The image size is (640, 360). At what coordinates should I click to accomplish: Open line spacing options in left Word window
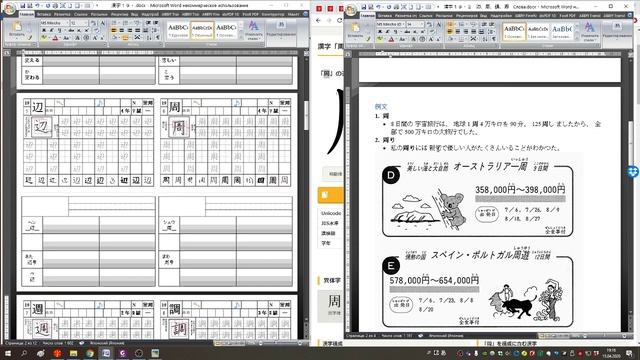[155, 30]
